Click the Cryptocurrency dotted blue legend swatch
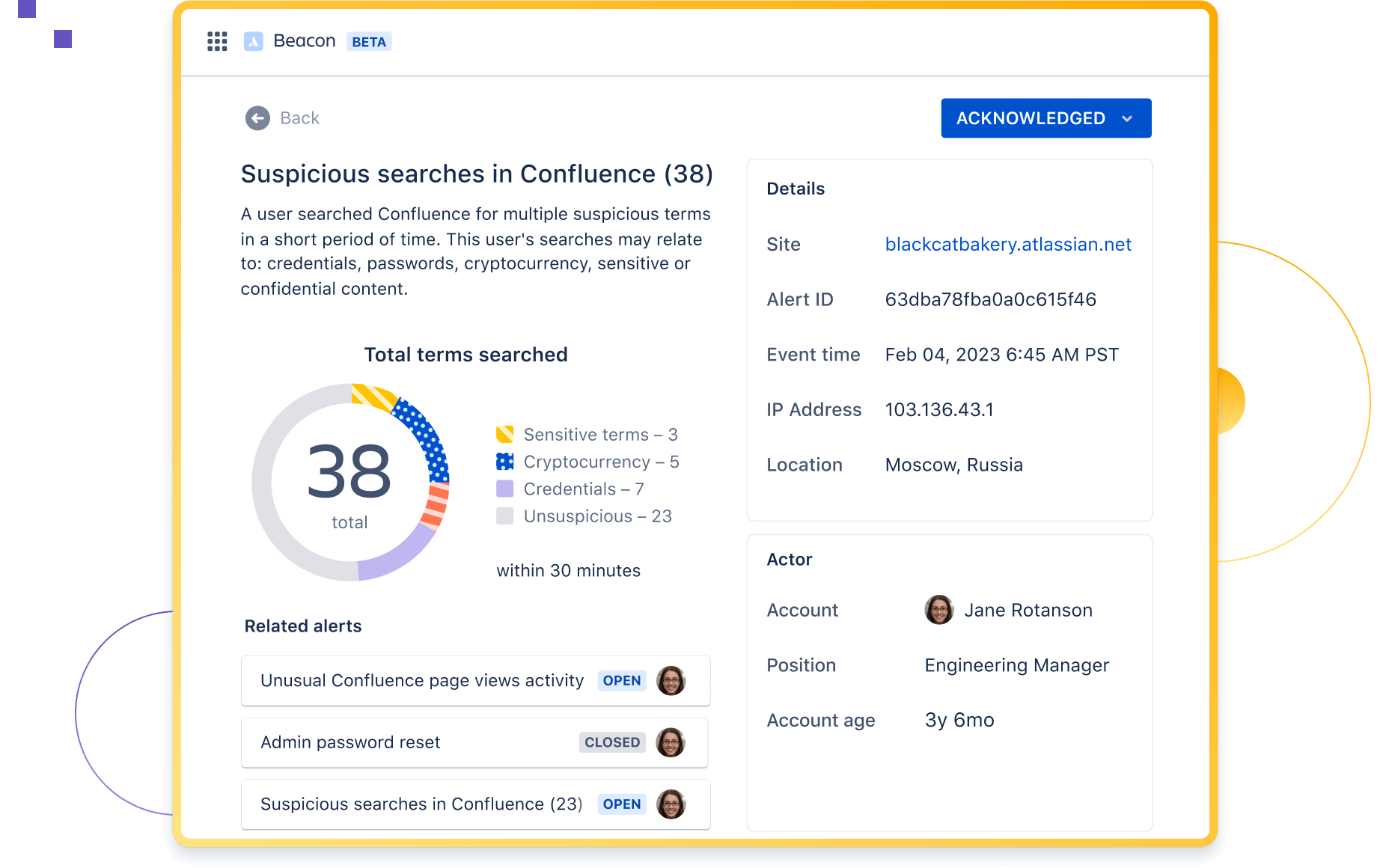1389x868 pixels. (x=505, y=462)
